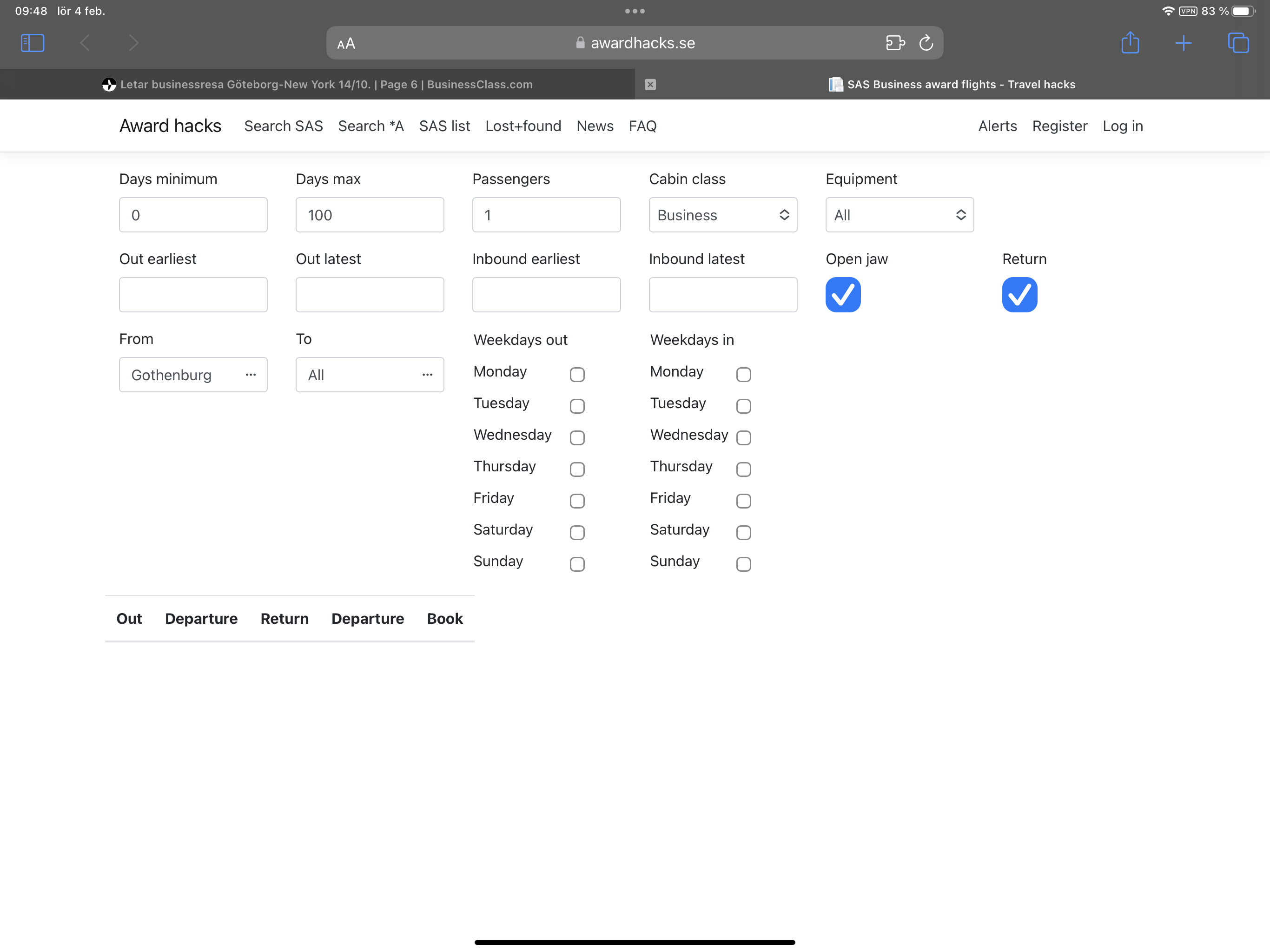Check Friday under Weekdays out

coord(577,501)
